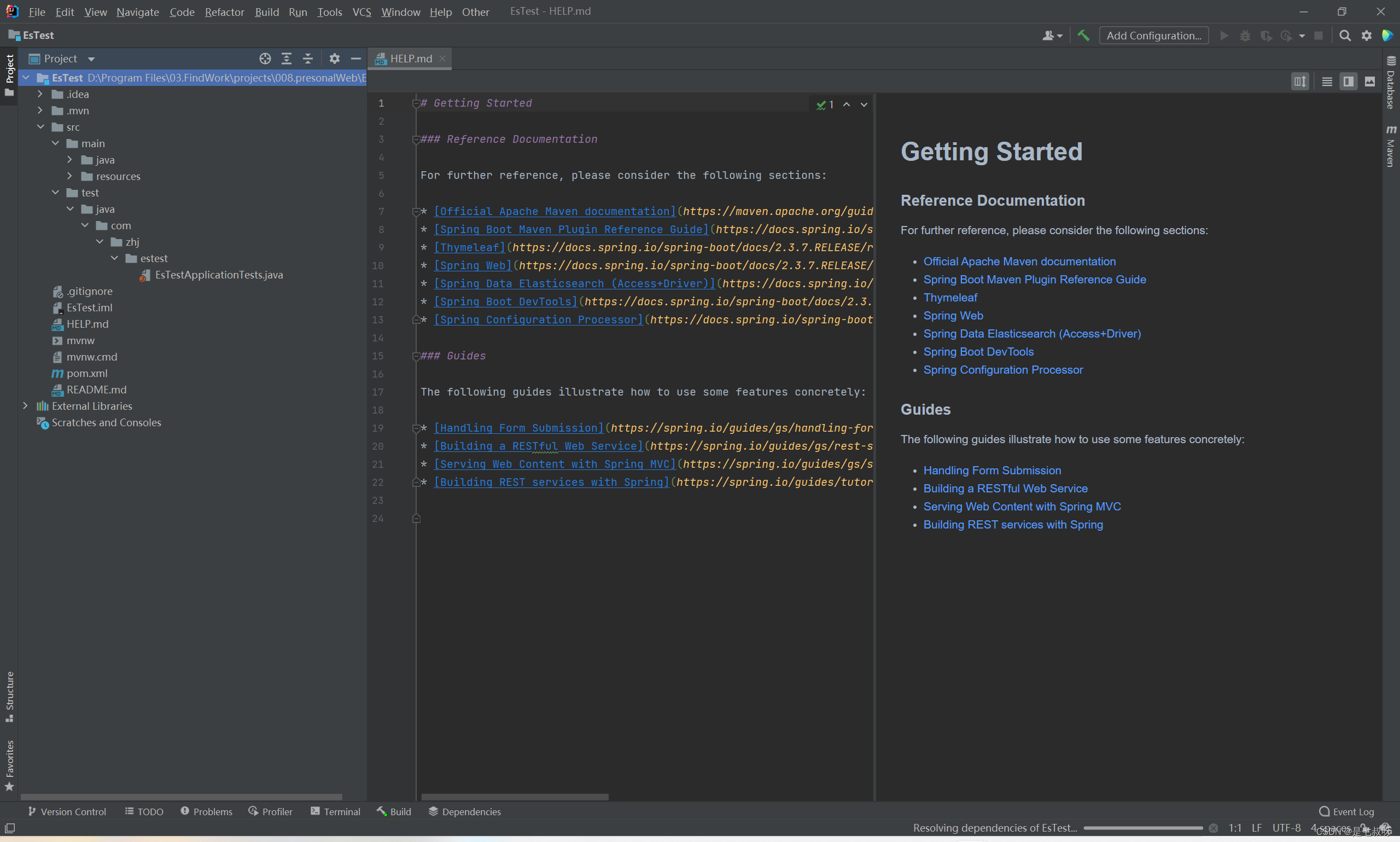Open the Structure side tool window

pyautogui.click(x=9, y=697)
